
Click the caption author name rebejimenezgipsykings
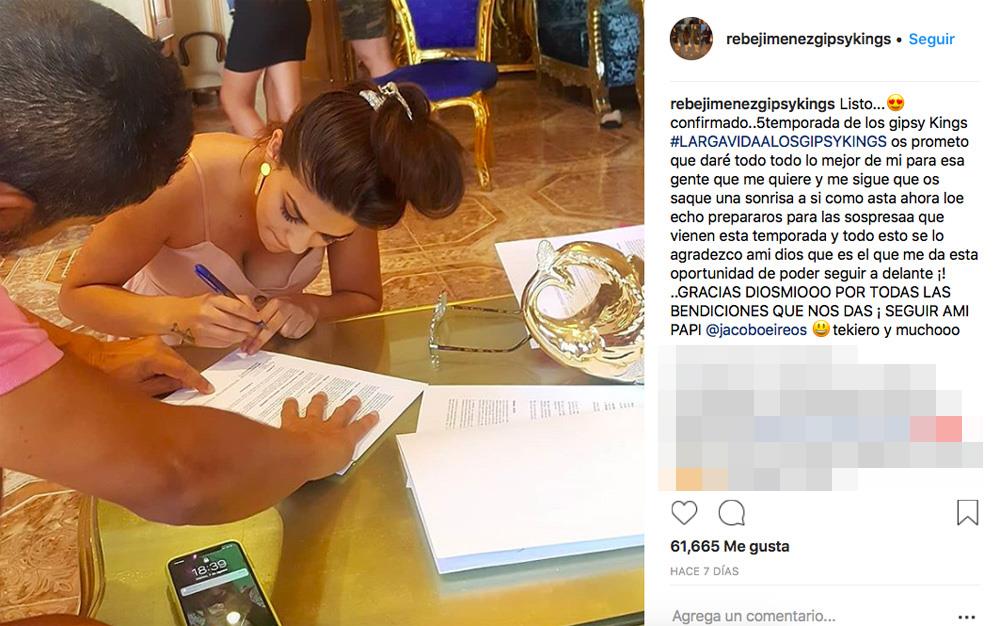click(753, 104)
